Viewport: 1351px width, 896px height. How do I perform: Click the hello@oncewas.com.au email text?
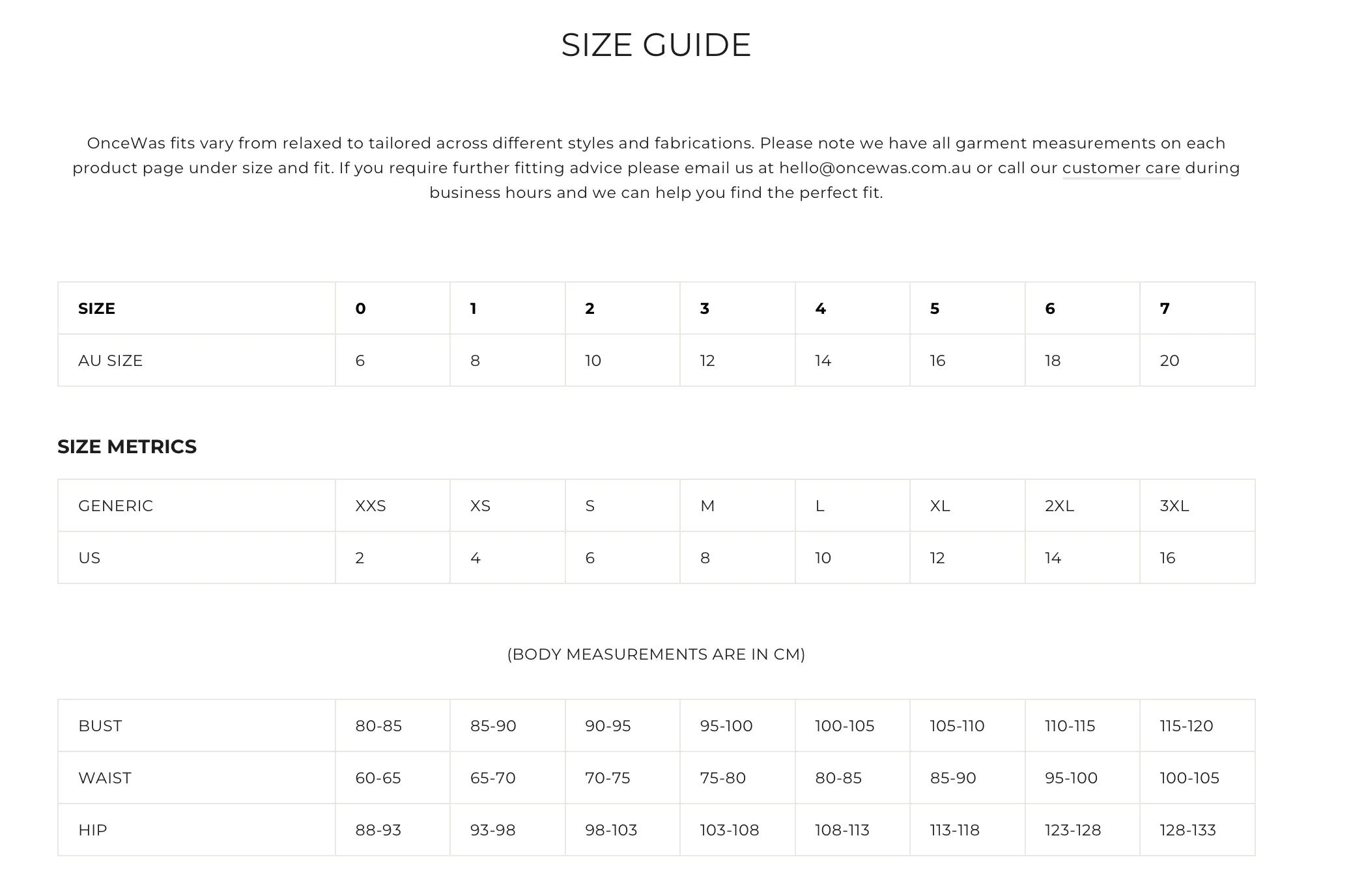(875, 168)
